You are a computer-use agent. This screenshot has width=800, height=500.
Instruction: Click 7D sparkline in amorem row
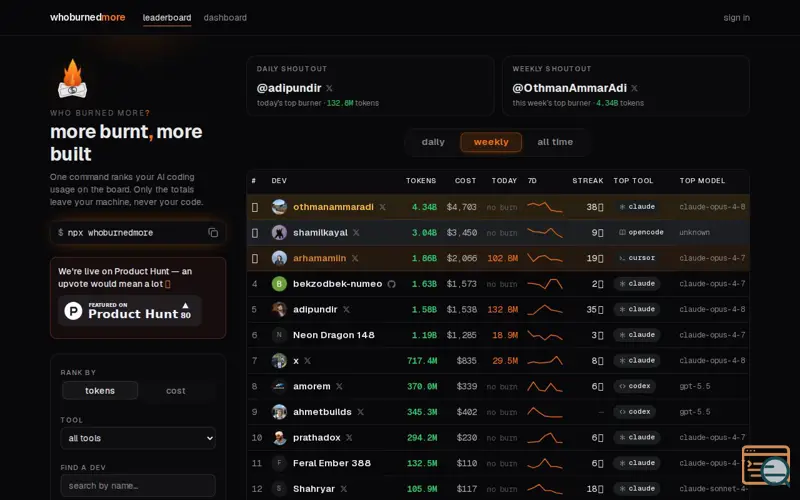pyautogui.click(x=544, y=386)
